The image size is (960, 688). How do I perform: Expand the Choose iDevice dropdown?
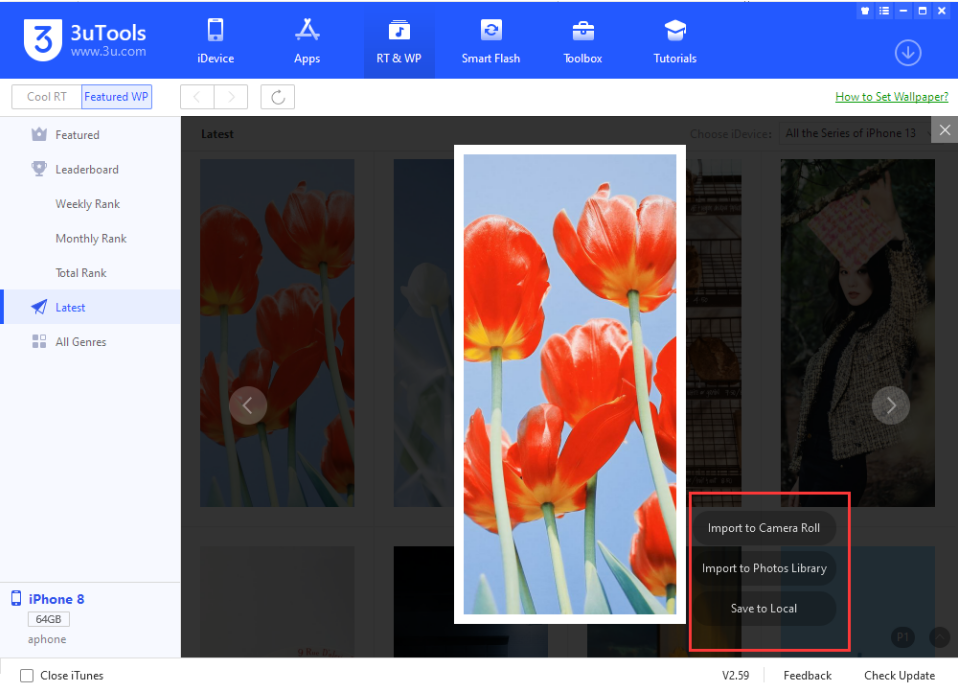(x=855, y=133)
